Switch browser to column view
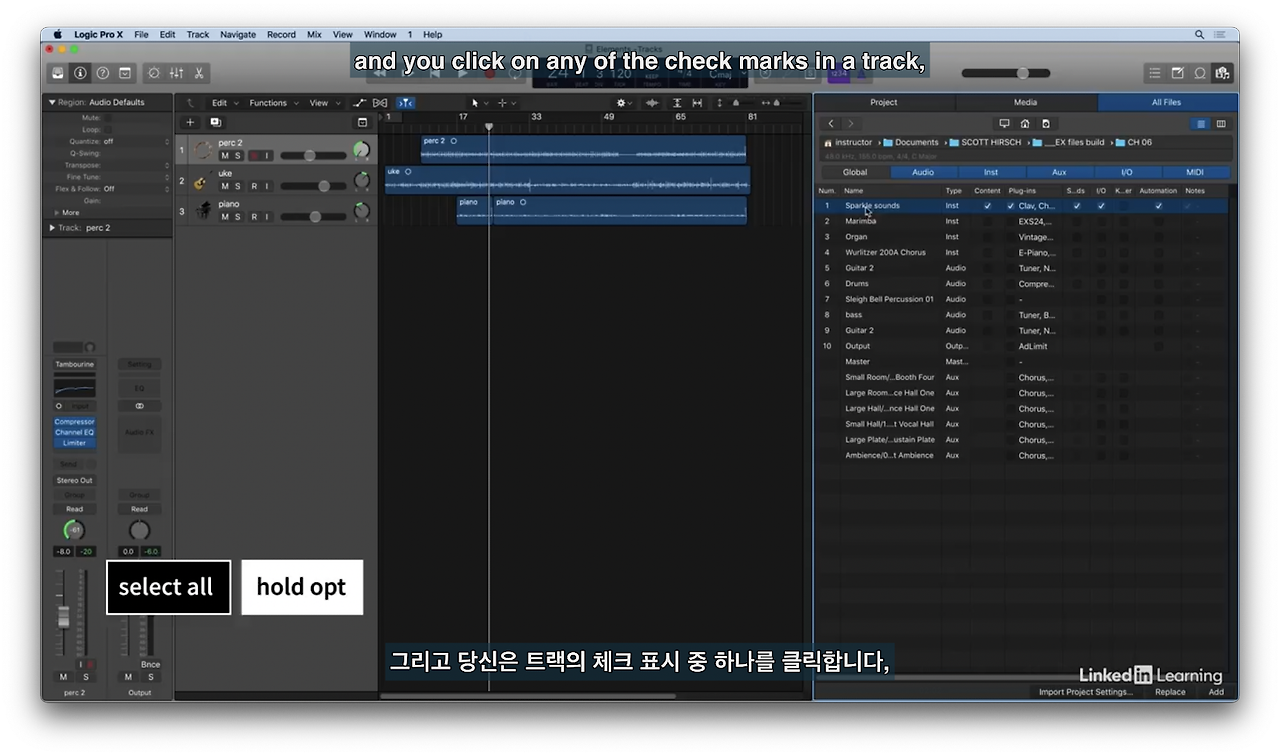Viewport: 1280px width, 756px height. (x=1221, y=124)
